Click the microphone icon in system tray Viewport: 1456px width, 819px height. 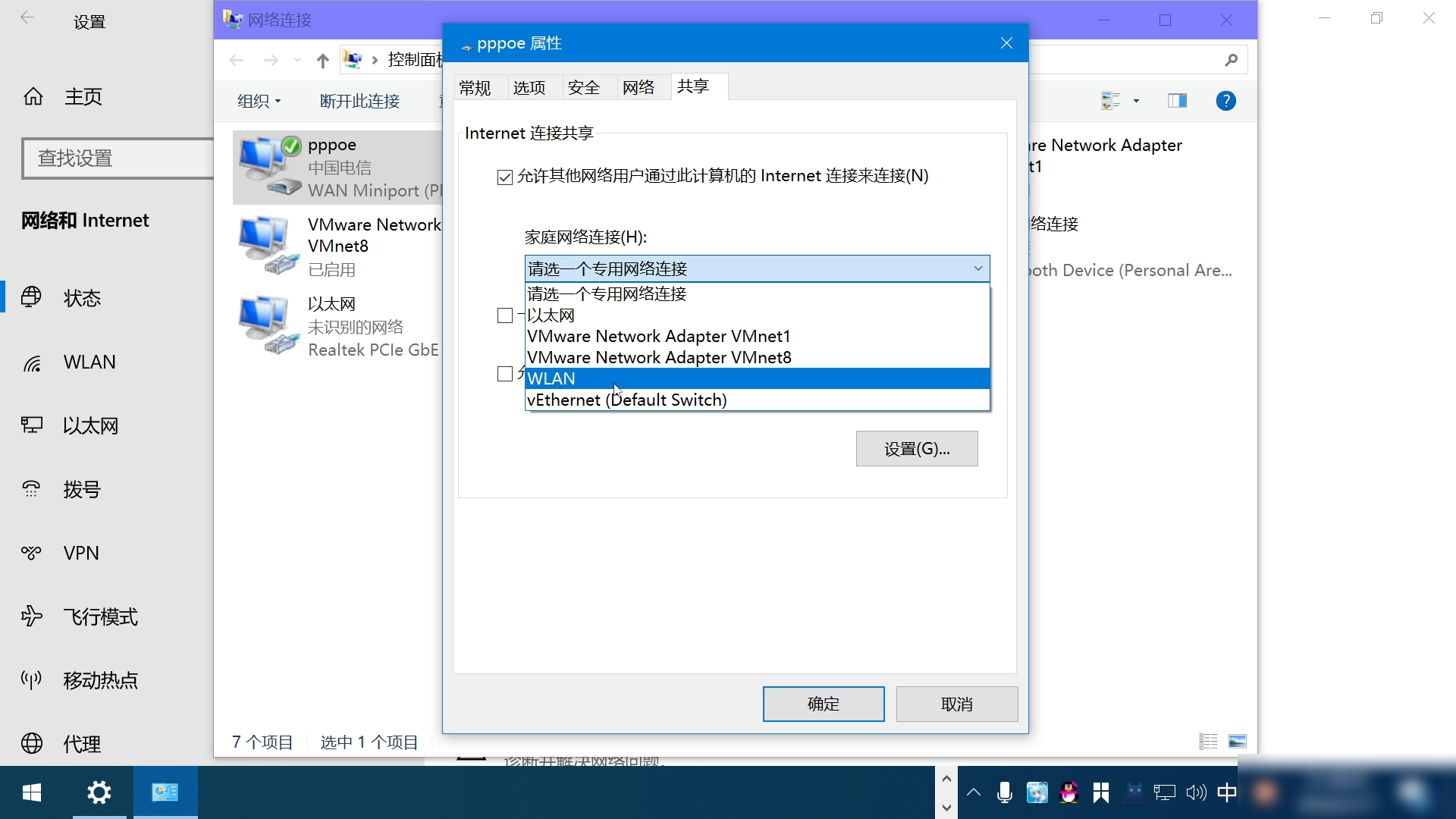[1005, 793]
